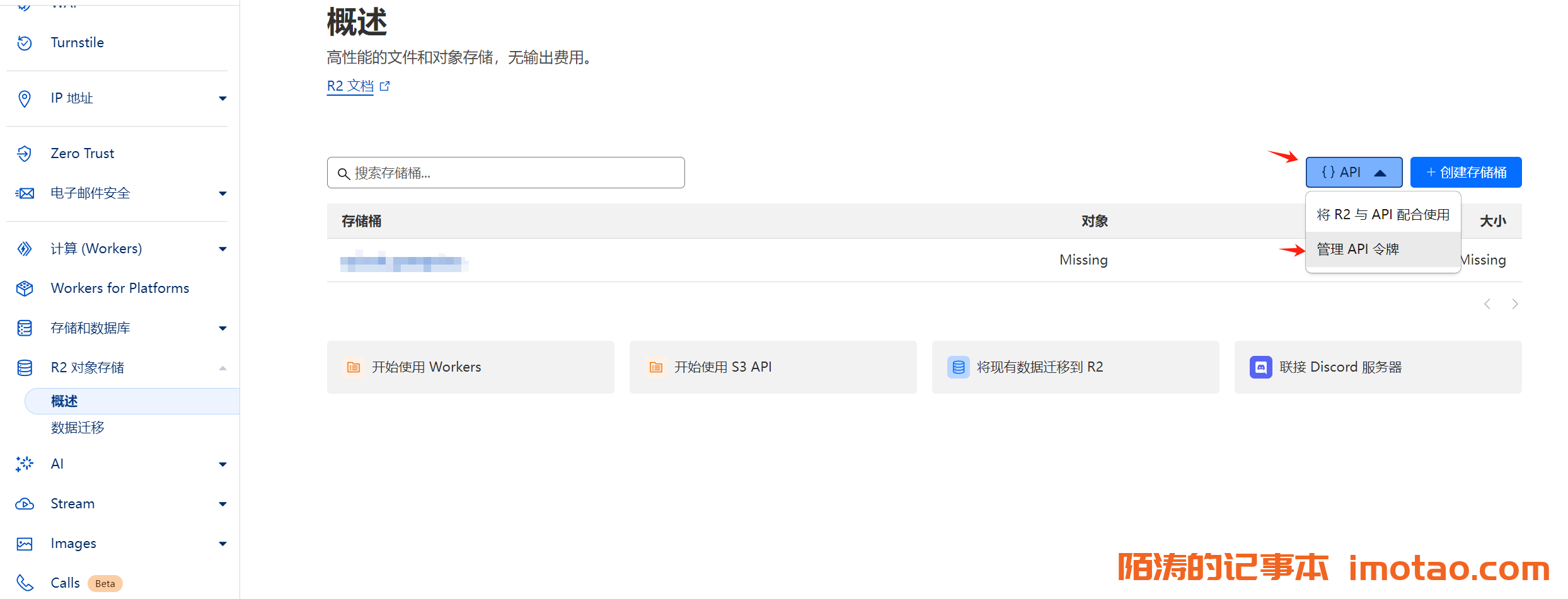The width and height of the screenshot is (1568, 599).
Task: Expand the IP 地址 sidebar section
Action: pos(222,98)
